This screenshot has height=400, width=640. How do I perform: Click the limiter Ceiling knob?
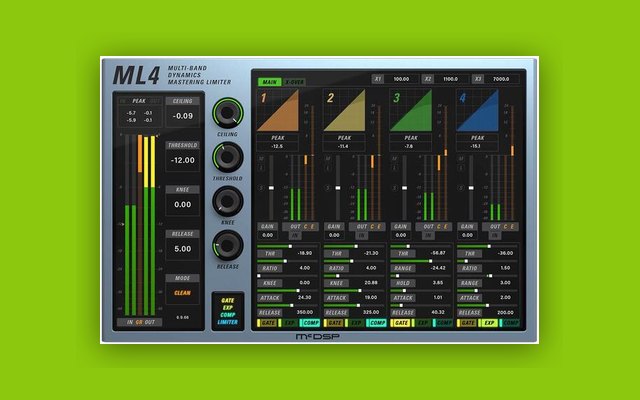coord(227,113)
